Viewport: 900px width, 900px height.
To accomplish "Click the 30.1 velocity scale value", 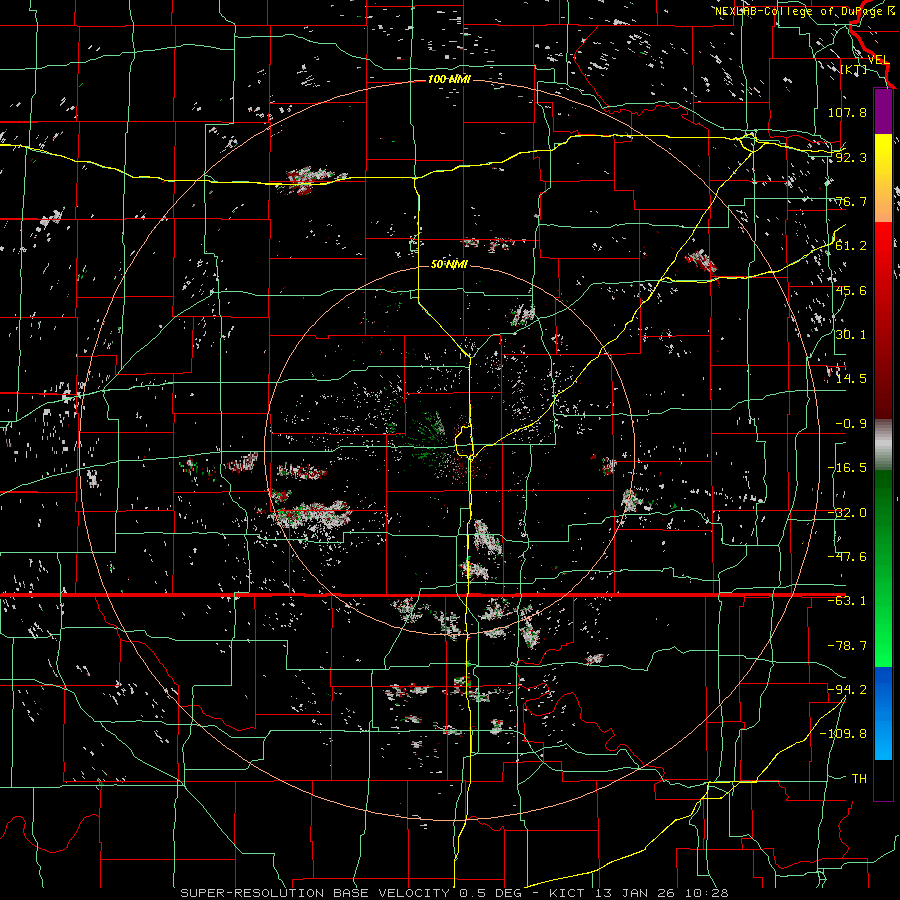I will (851, 335).
